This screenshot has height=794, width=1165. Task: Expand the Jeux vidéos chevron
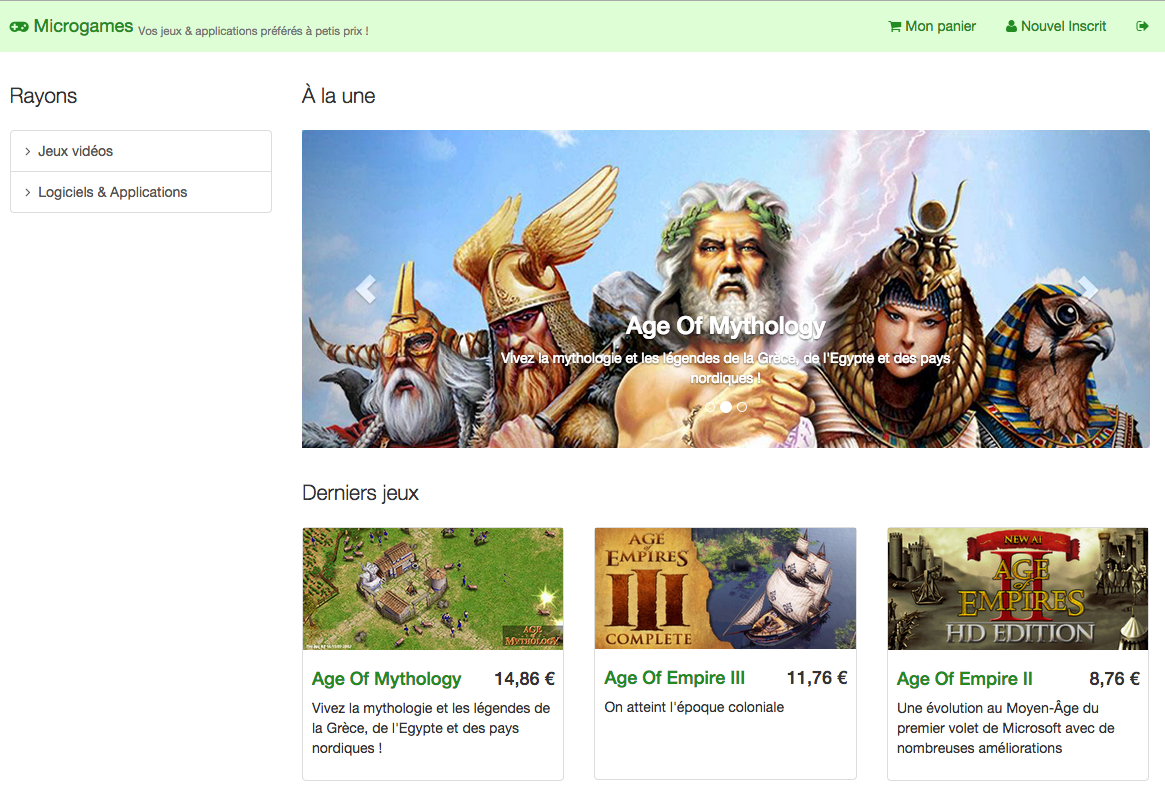[27, 152]
